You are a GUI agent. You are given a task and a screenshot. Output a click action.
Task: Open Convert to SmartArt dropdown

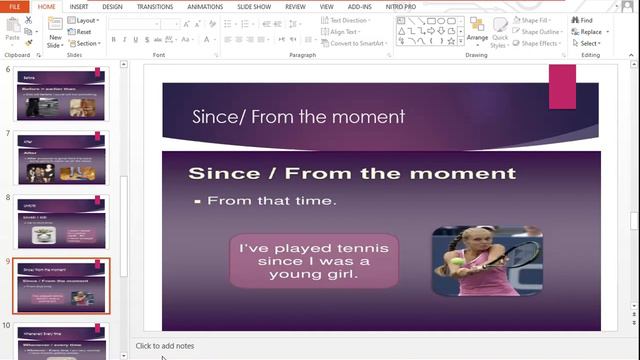point(354,43)
